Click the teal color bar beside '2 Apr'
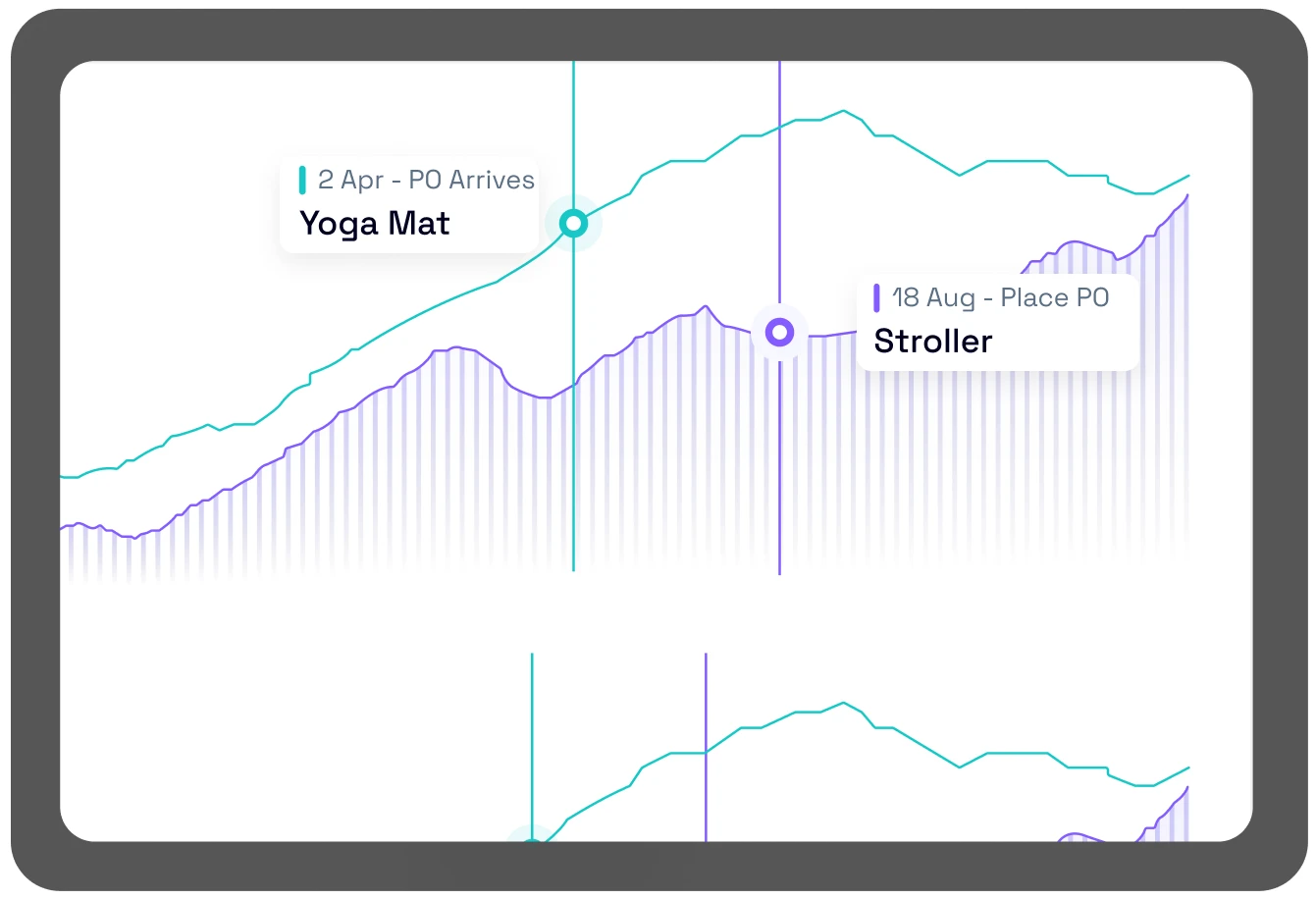The width and height of the screenshot is (1316, 900). 303,181
